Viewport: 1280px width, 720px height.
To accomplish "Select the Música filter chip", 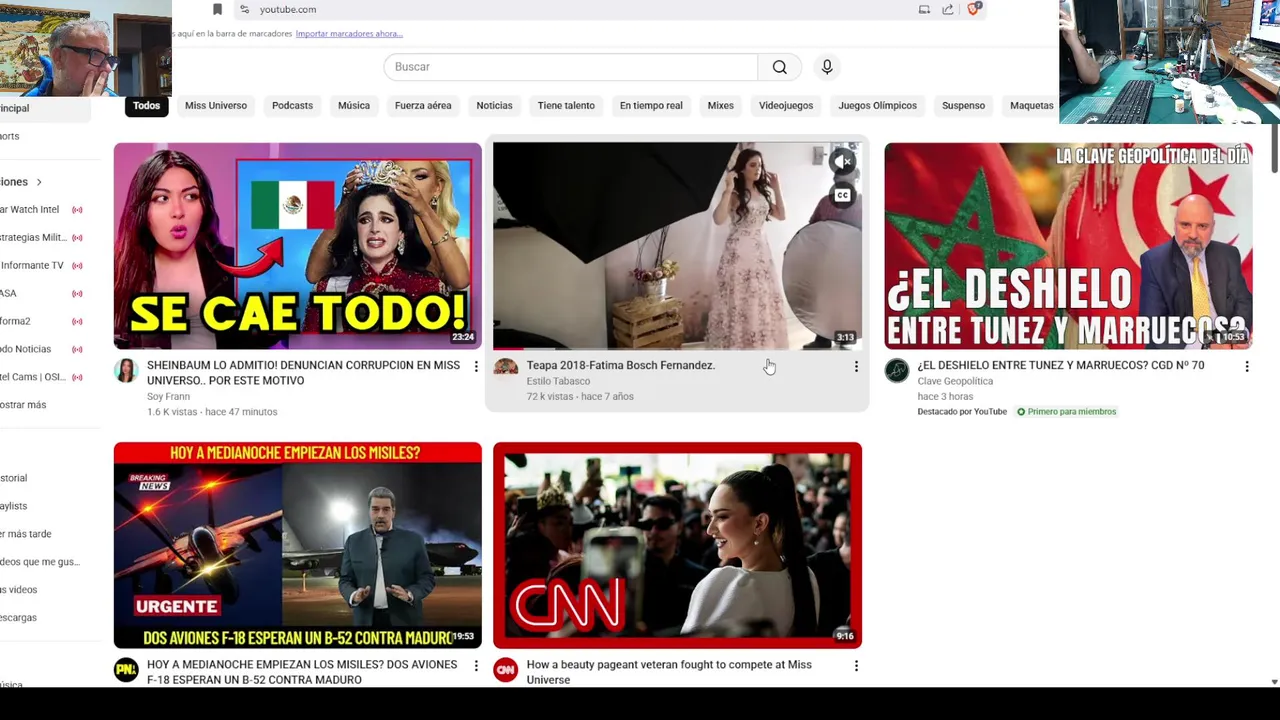I will click(354, 105).
